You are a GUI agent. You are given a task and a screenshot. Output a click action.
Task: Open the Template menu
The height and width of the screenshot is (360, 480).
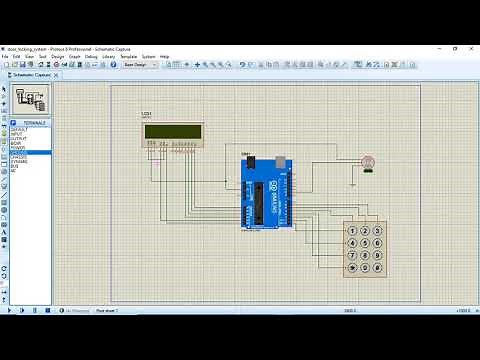pos(129,57)
